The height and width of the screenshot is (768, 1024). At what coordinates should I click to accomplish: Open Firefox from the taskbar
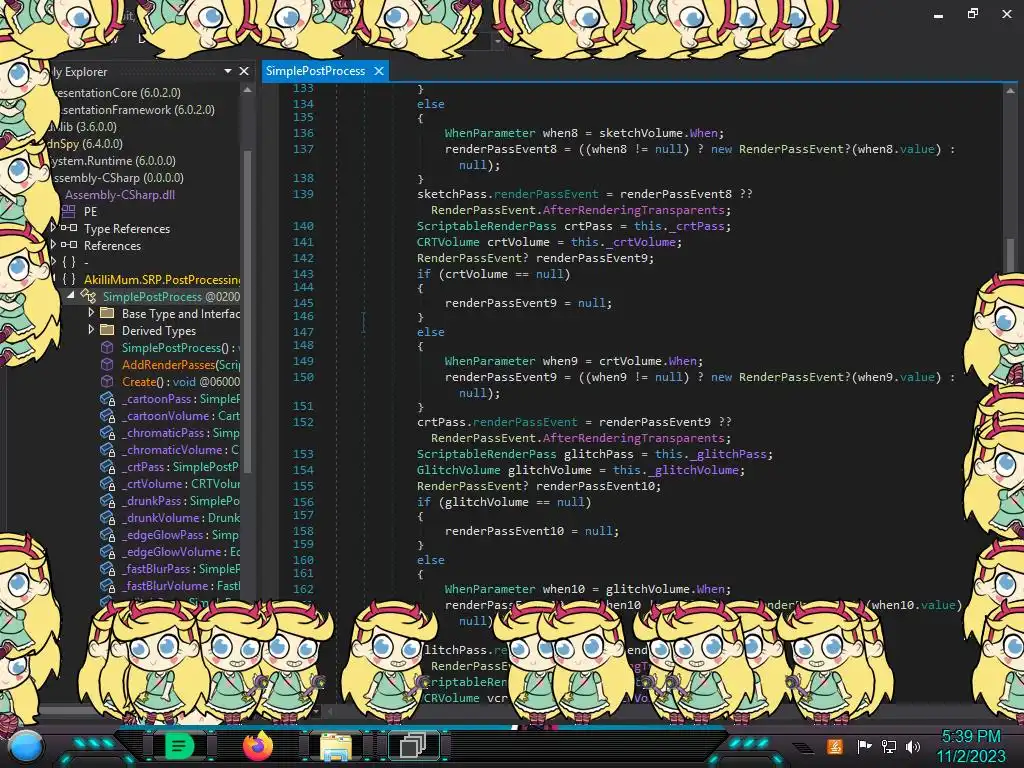click(x=257, y=745)
